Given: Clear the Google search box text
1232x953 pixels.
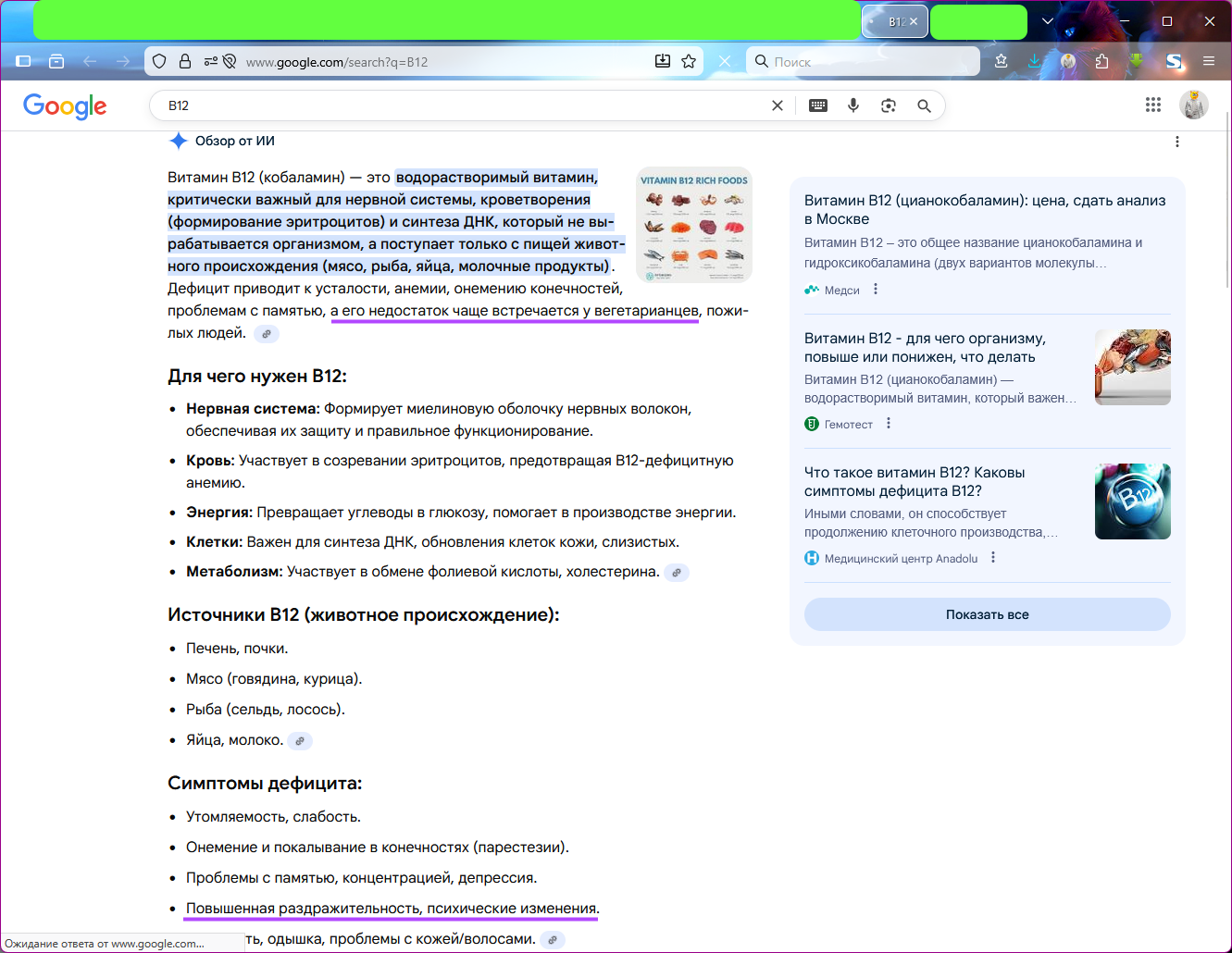Looking at the screenshot, I should (x=778, y=105).
